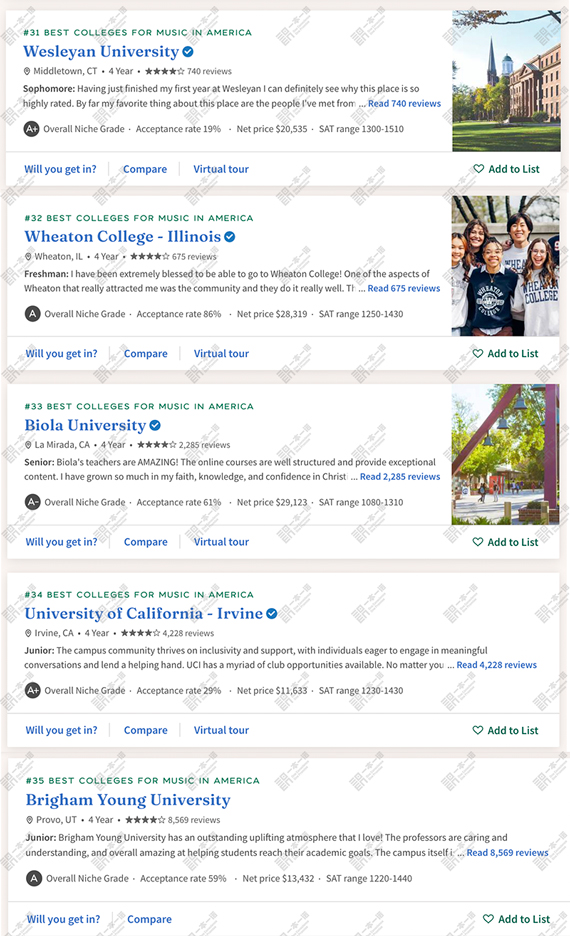
Task: Click the heart icon for Brigham Young University
Action: (488, 919)
